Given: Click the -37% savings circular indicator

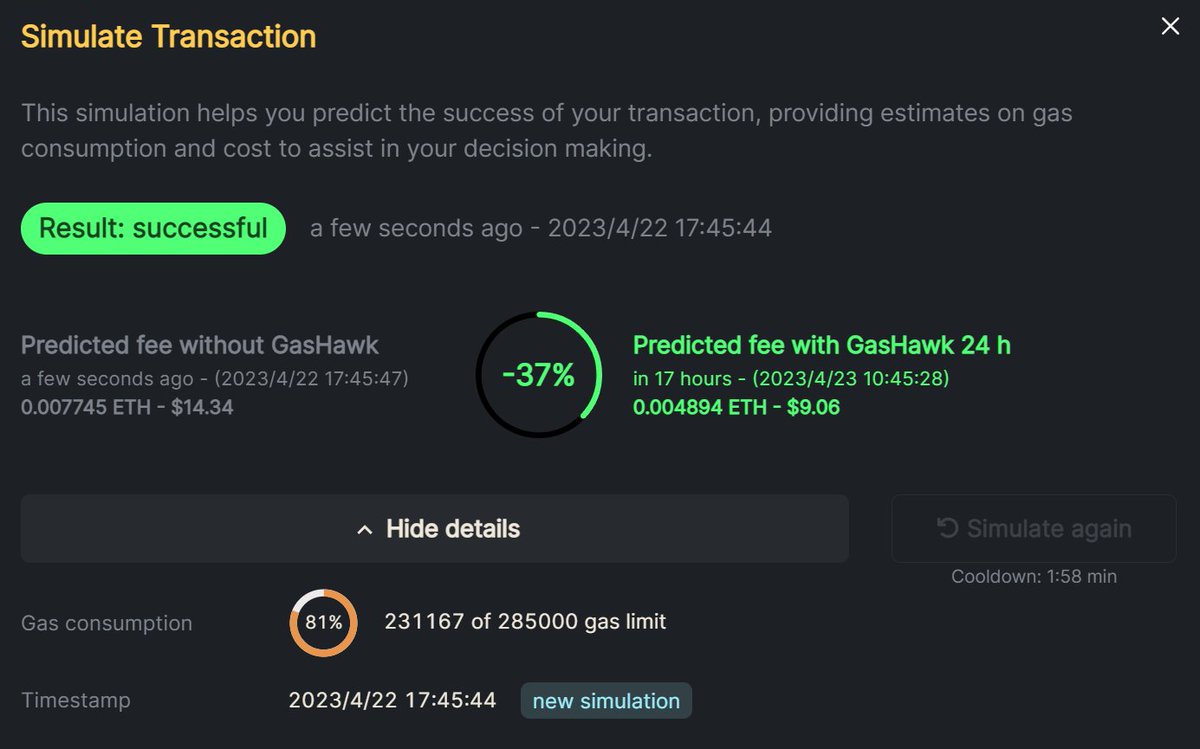Looking at the screenshot, I should coord(538,375).
